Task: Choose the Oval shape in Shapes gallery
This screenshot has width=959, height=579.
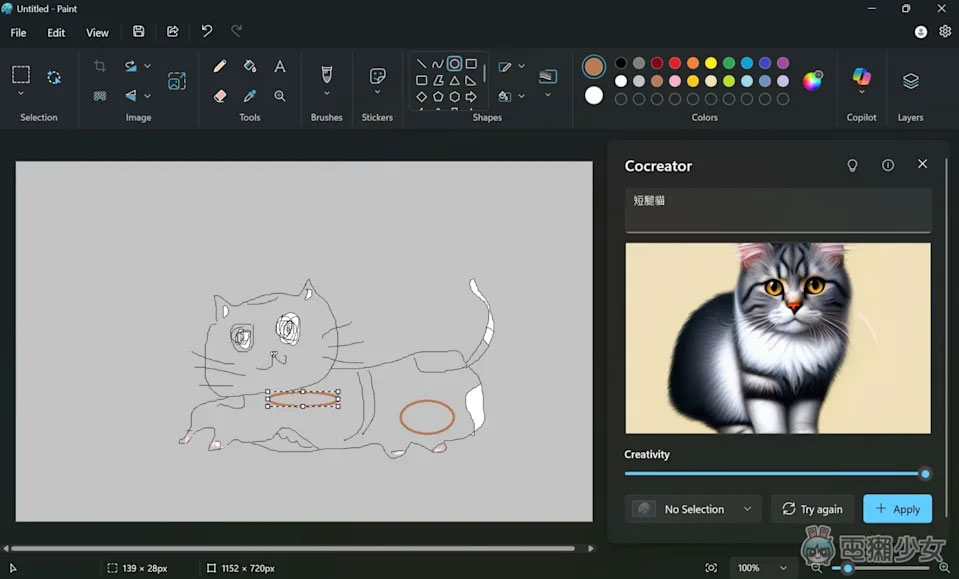Action: [454, 64]
